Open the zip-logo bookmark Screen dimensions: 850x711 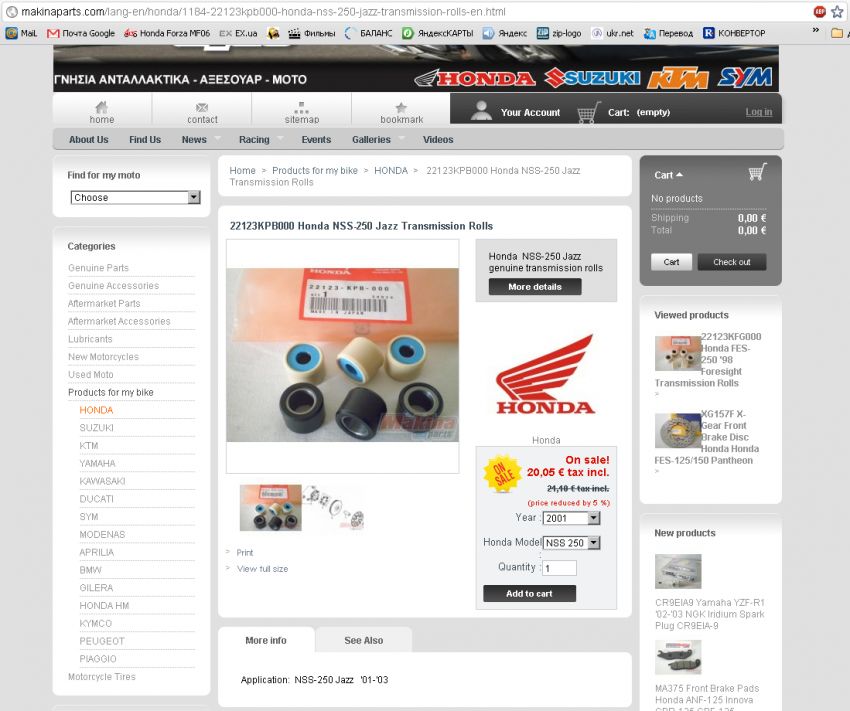pyautogui.click(x=559, y=33)
